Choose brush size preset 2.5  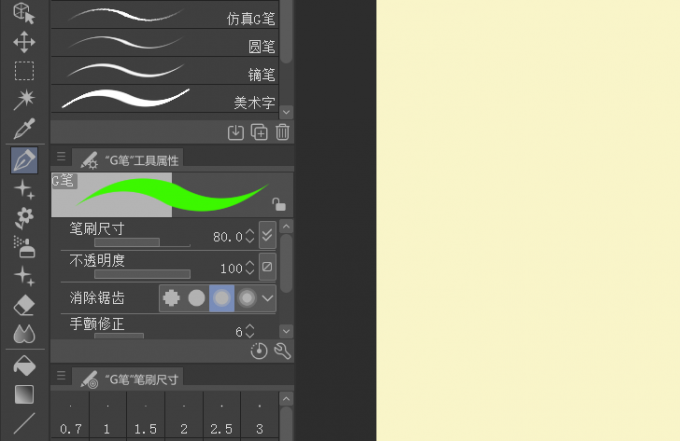[x=222, y=415]
